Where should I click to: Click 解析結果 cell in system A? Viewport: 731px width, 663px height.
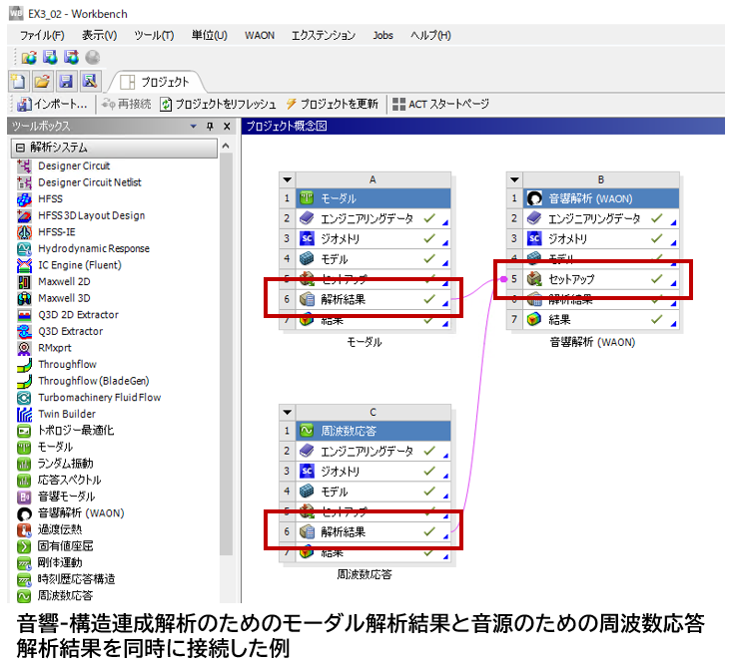[373, 299]
